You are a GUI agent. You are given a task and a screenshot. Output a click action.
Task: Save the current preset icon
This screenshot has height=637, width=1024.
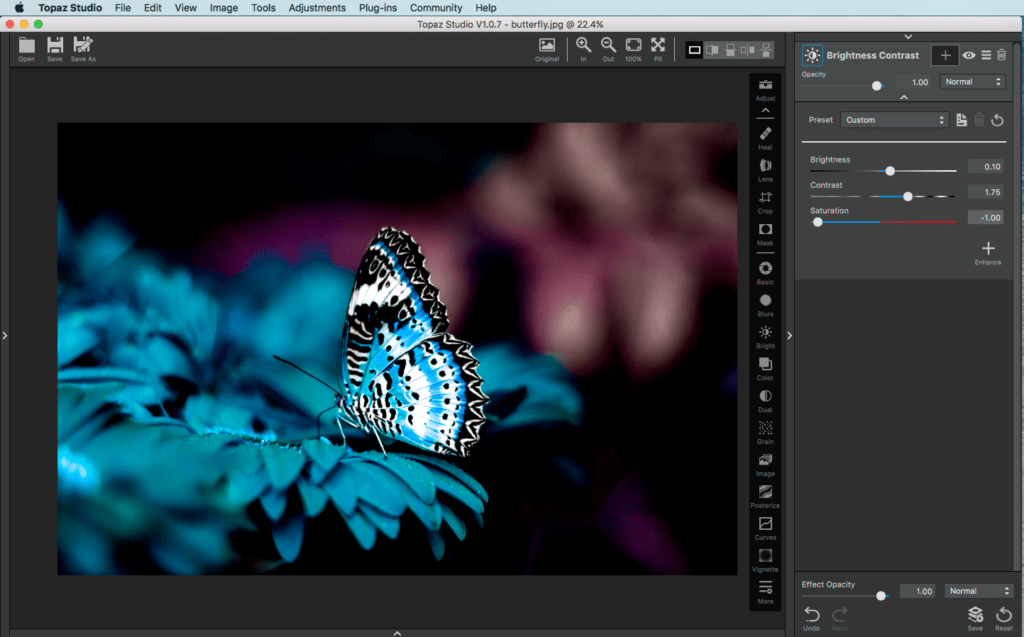pyautogui.click(x=961, y=120)
